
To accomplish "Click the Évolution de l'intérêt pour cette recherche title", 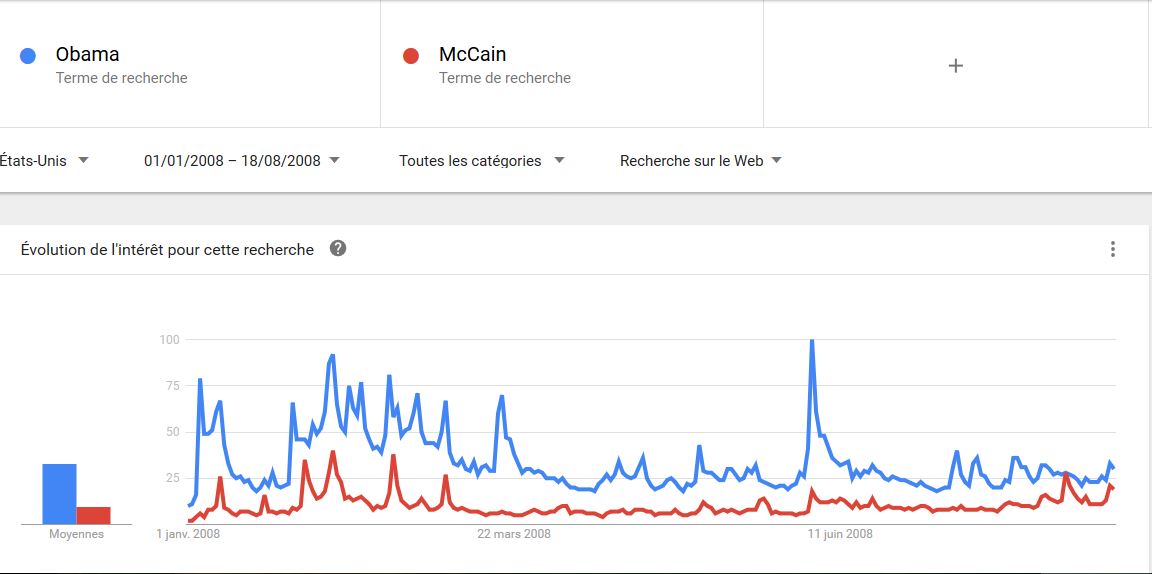I will coord(168,249).
